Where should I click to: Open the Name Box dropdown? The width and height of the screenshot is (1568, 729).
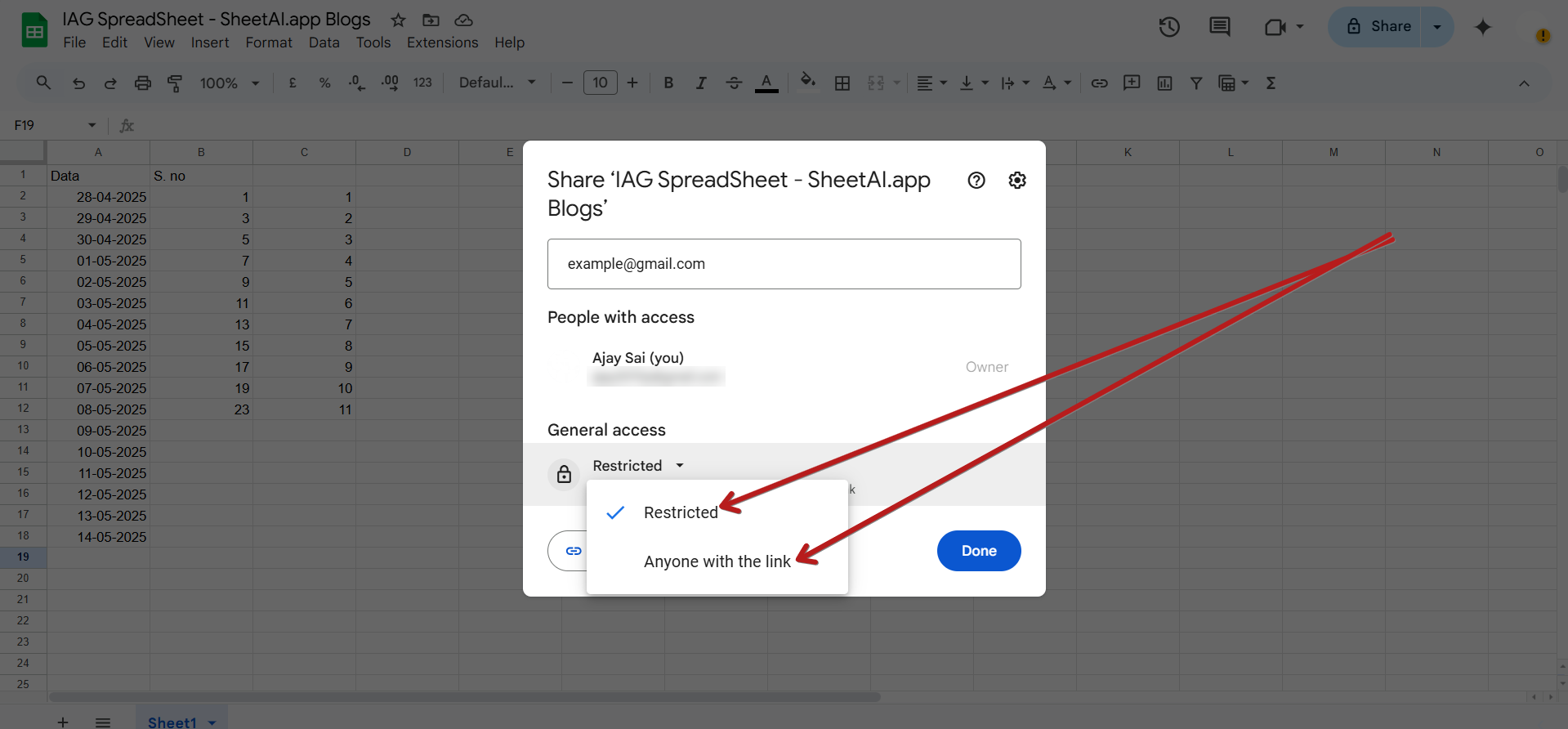pos(92,125)
